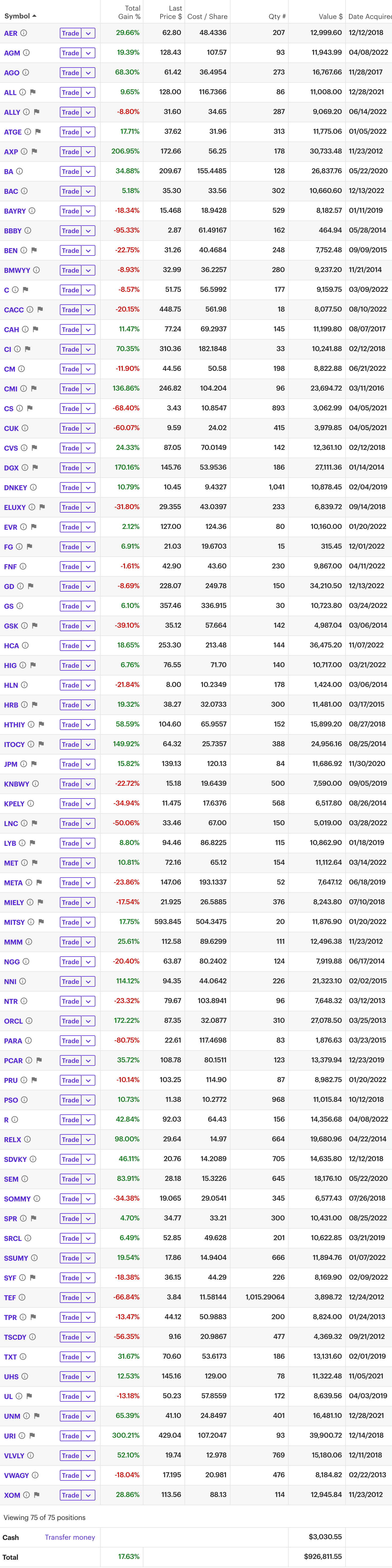Click the flag icon beside AXP
This screenshot has height=1568, width=392.
(34, 152)
